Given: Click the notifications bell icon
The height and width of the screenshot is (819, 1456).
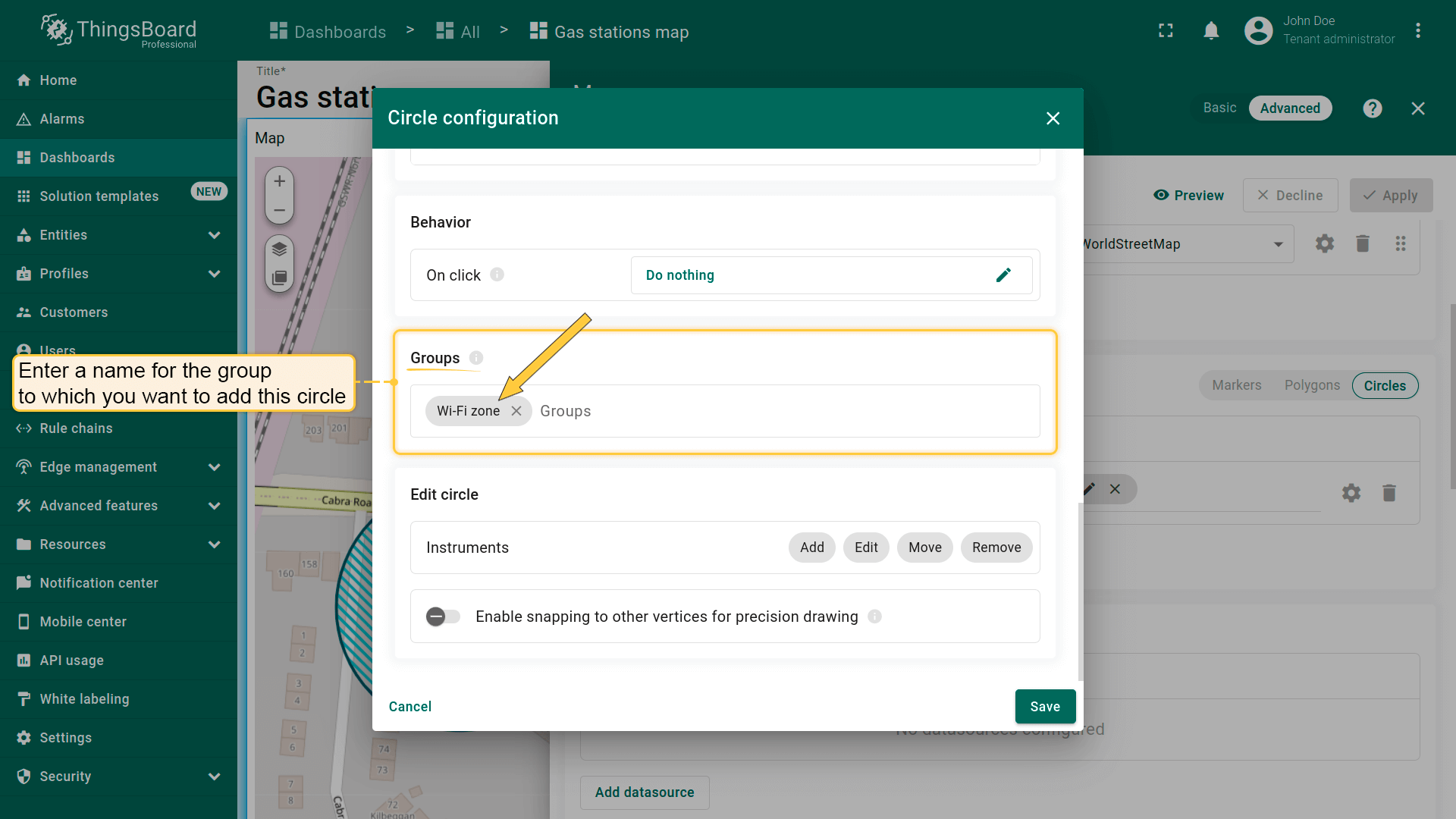Looking at the screenshot, I should (x=1211, y=31).
